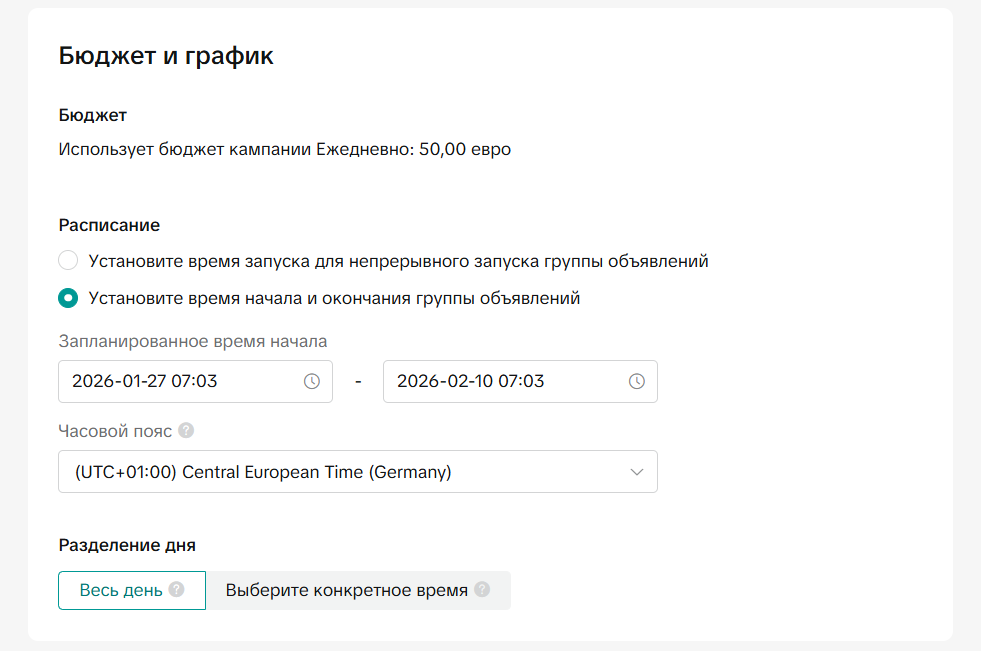Screen dimensions: 981x651
Task: Click the Бюджет и график heading
Action: coord(166,56)
